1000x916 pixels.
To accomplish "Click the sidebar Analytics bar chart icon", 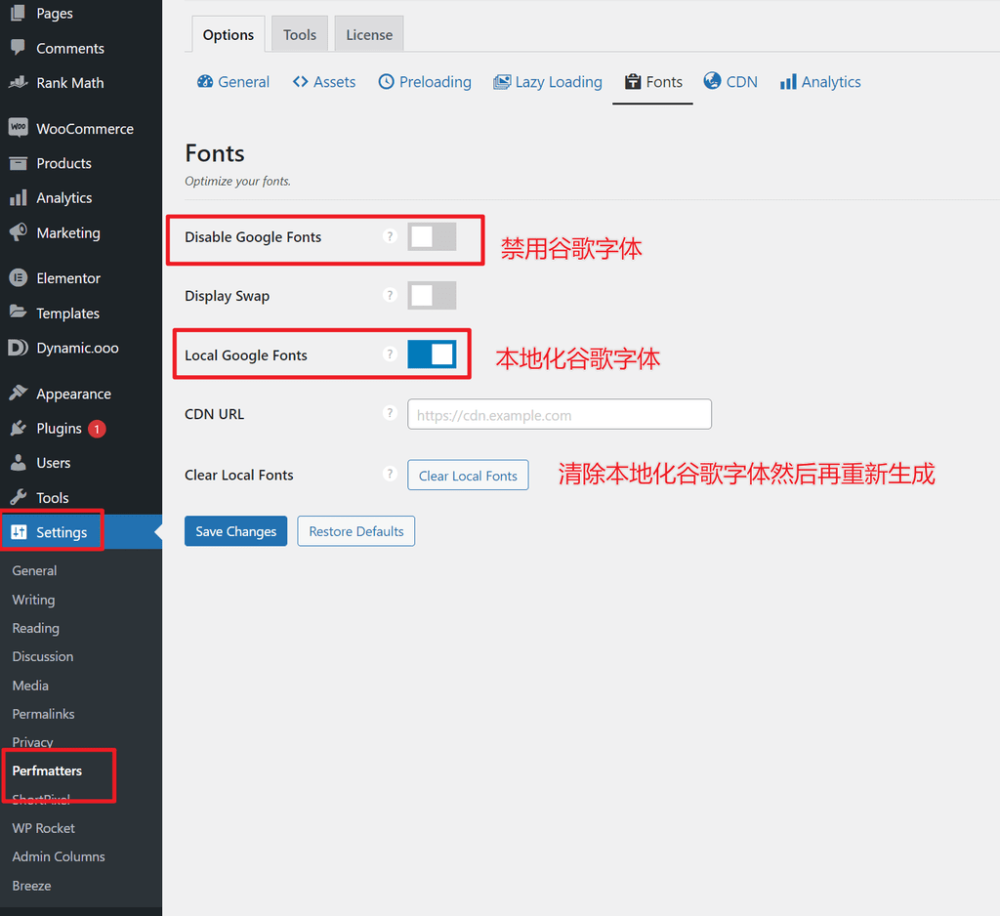I will pos(18,198).
